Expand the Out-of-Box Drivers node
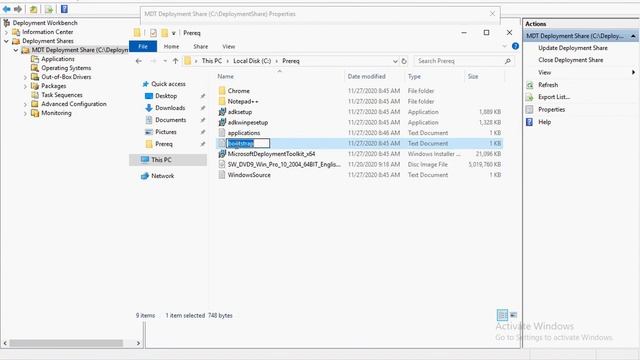This screenshot has width=640, height=360. [25, 77]
